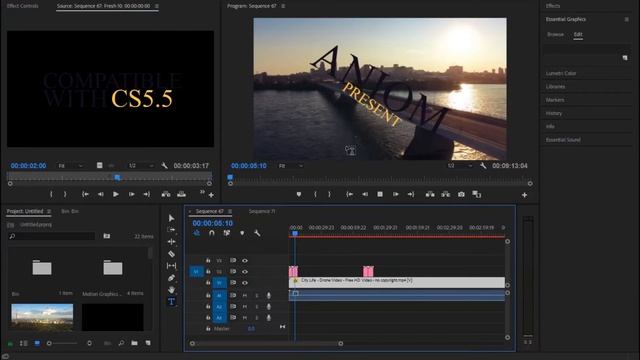This screenshot has width=640, height=360.
Task: Mark In point in Source monitor
Action: point(51,194)
